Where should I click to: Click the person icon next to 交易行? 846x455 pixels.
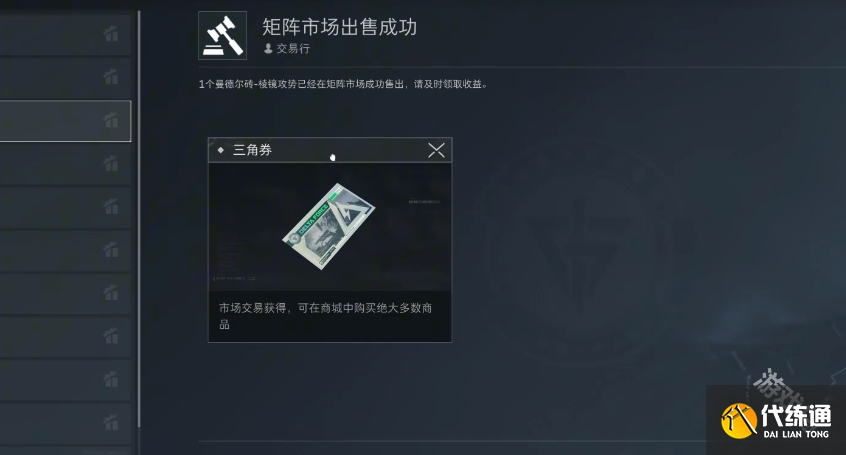[268, 49]
